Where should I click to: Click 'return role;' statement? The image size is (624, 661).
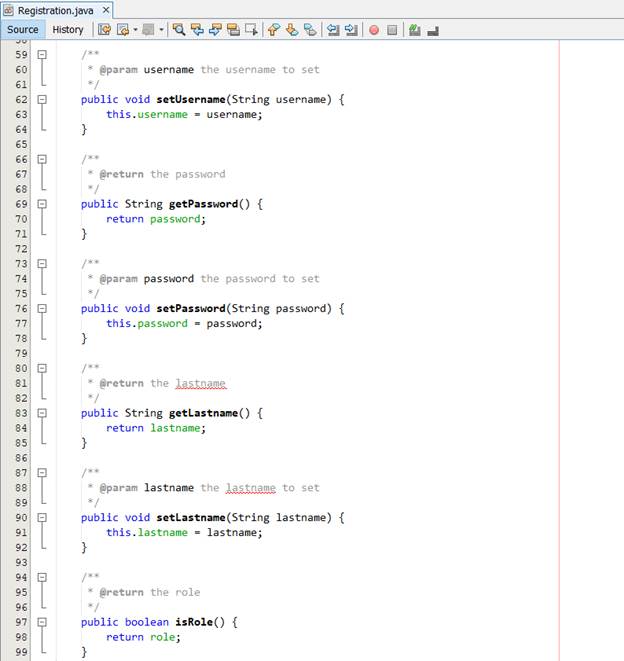[x=143, y=637]
